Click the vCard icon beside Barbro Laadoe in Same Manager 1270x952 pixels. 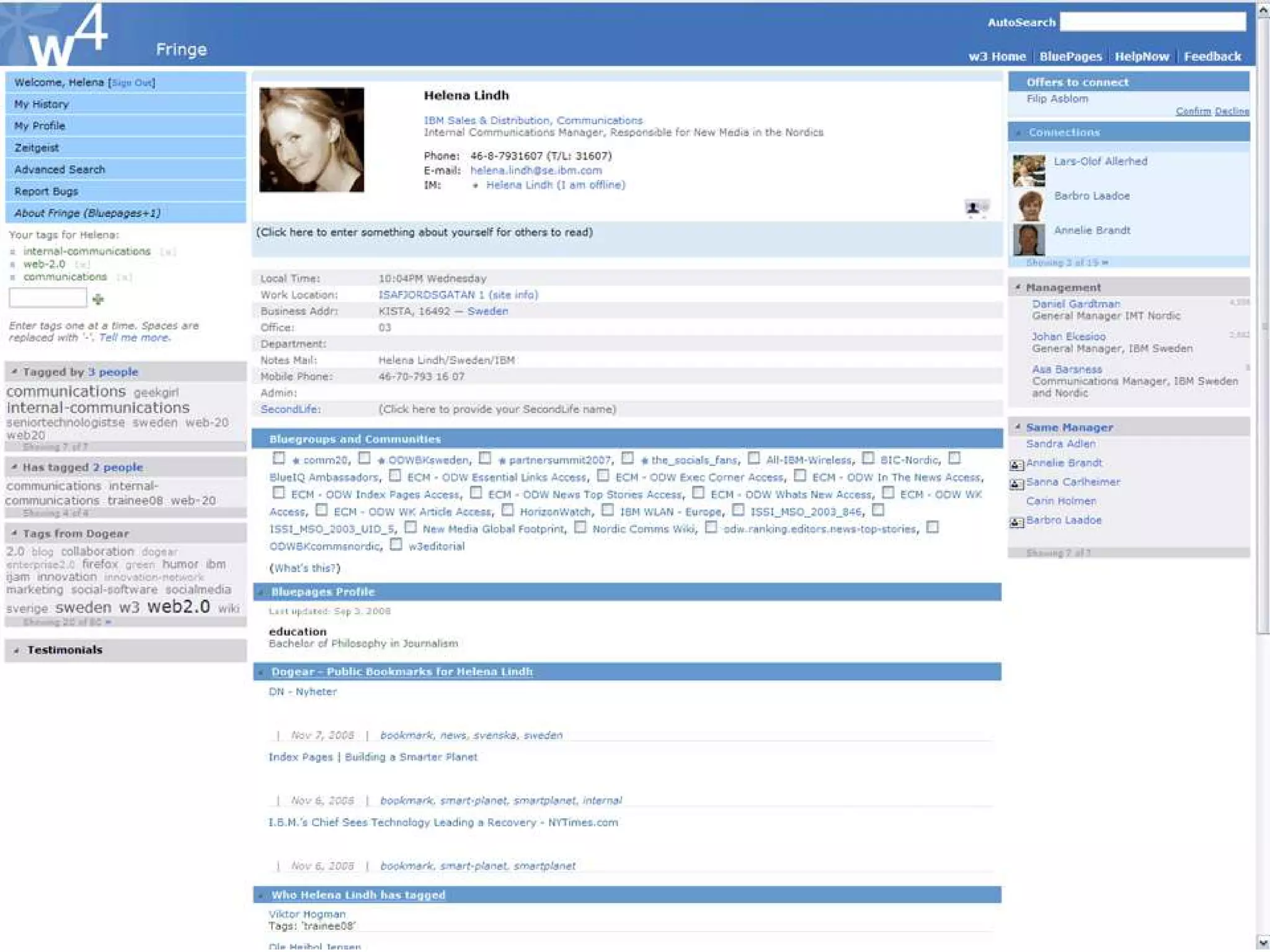pyautogui.click(x=1016, y=522)
